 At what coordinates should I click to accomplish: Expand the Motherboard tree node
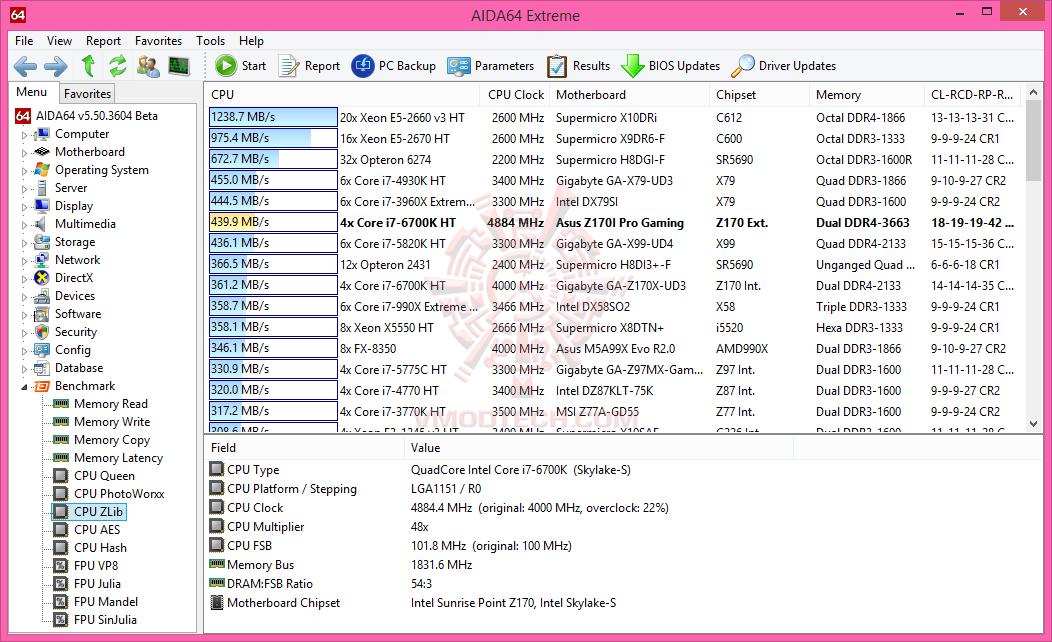(x=25, y=153)
